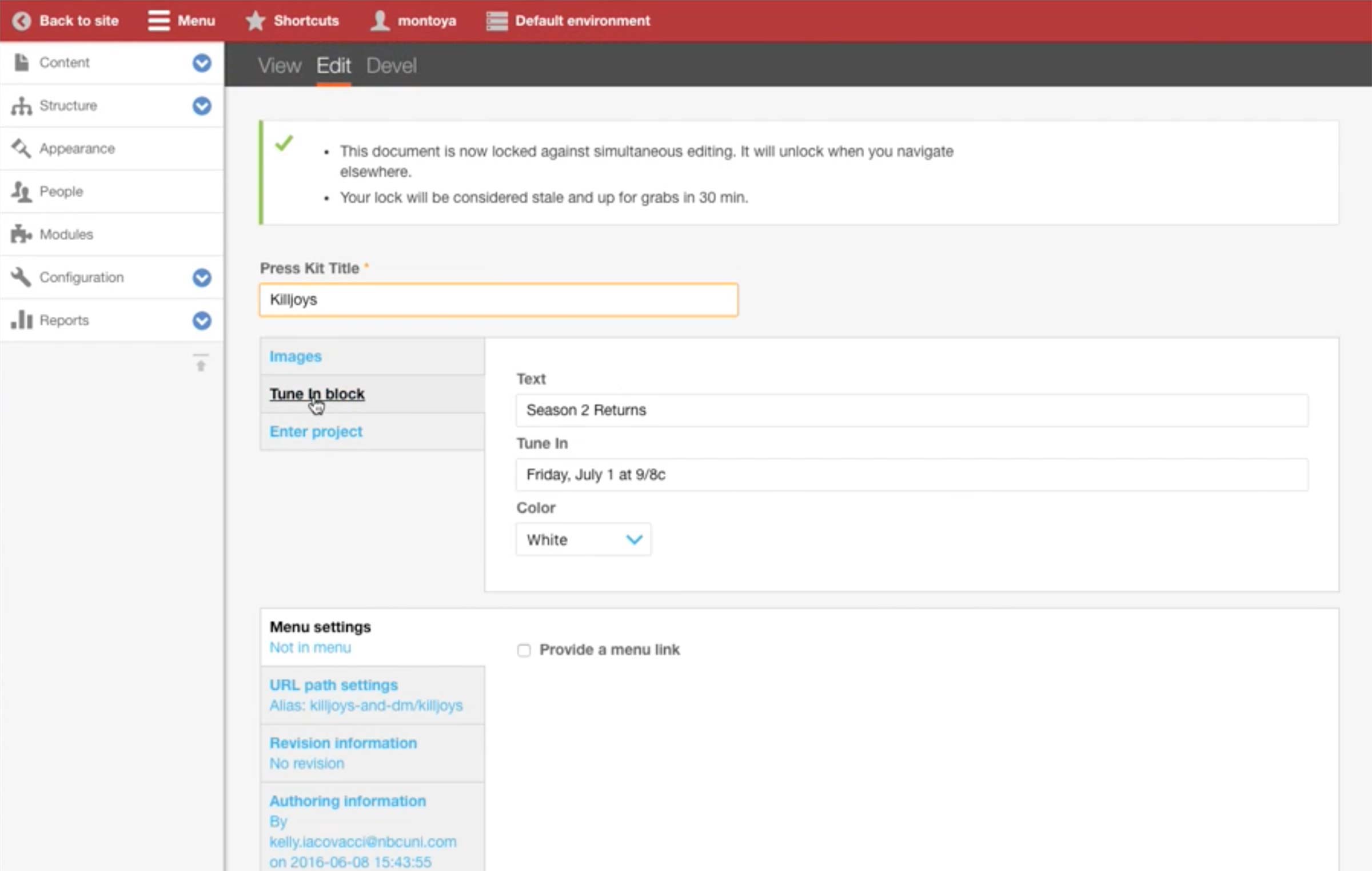Screen dimensions: 1372x871
Task: Open URL path settings section
Action: [x=334, y=685]
